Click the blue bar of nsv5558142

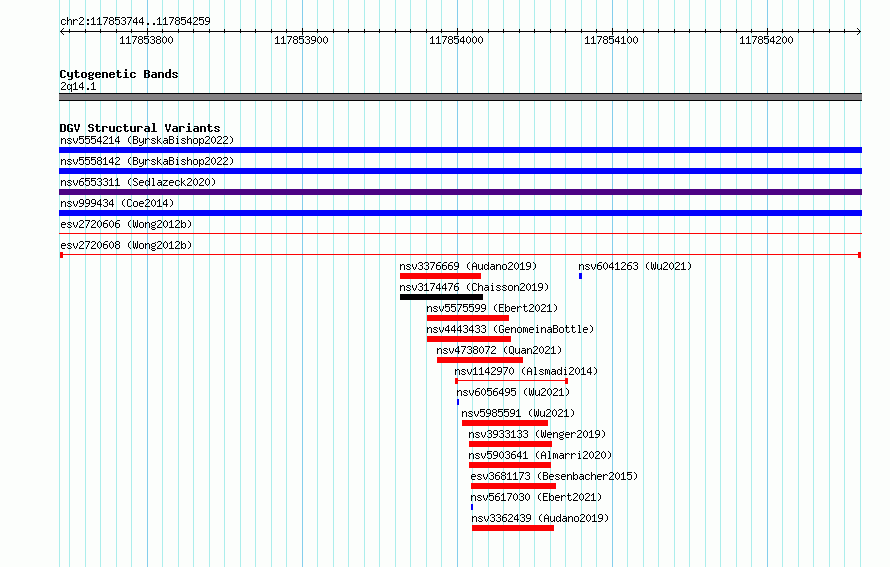460,171
